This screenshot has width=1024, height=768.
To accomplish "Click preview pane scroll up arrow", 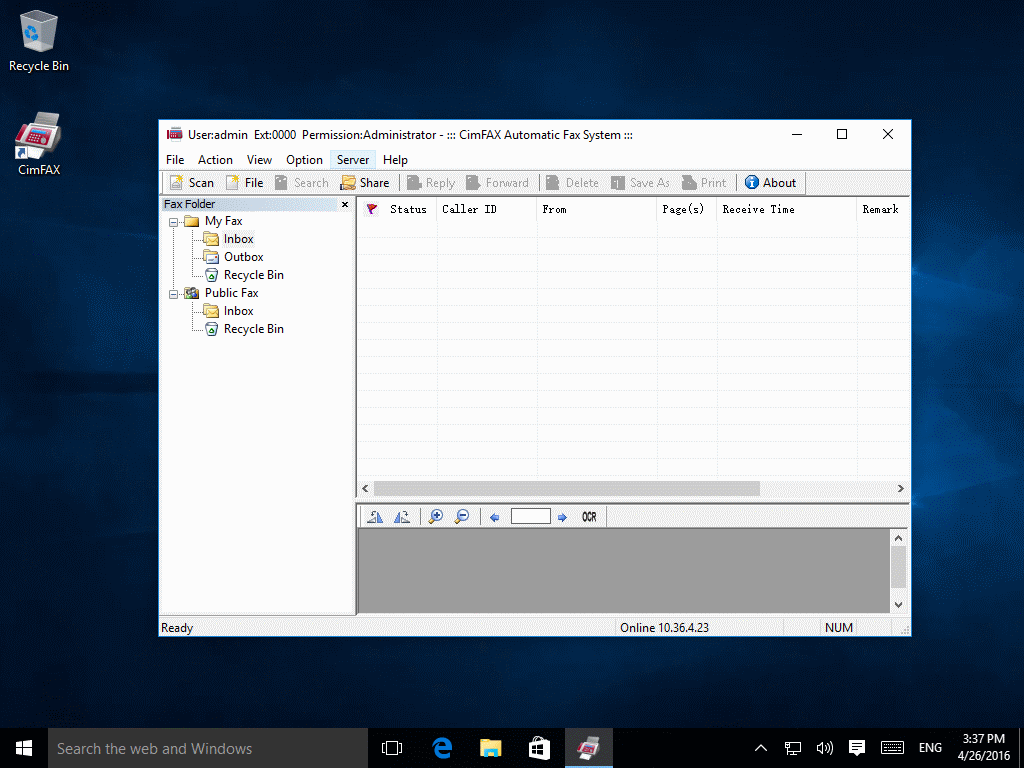I will pos(899,538).
